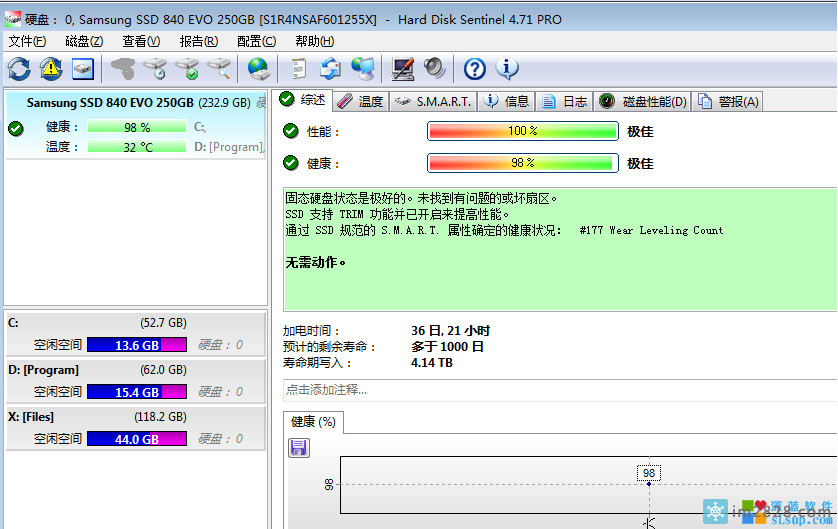This screenshot has width=838, height=529.
Task: Open the 文件(F) menu
Action: [x=27, y=41]
